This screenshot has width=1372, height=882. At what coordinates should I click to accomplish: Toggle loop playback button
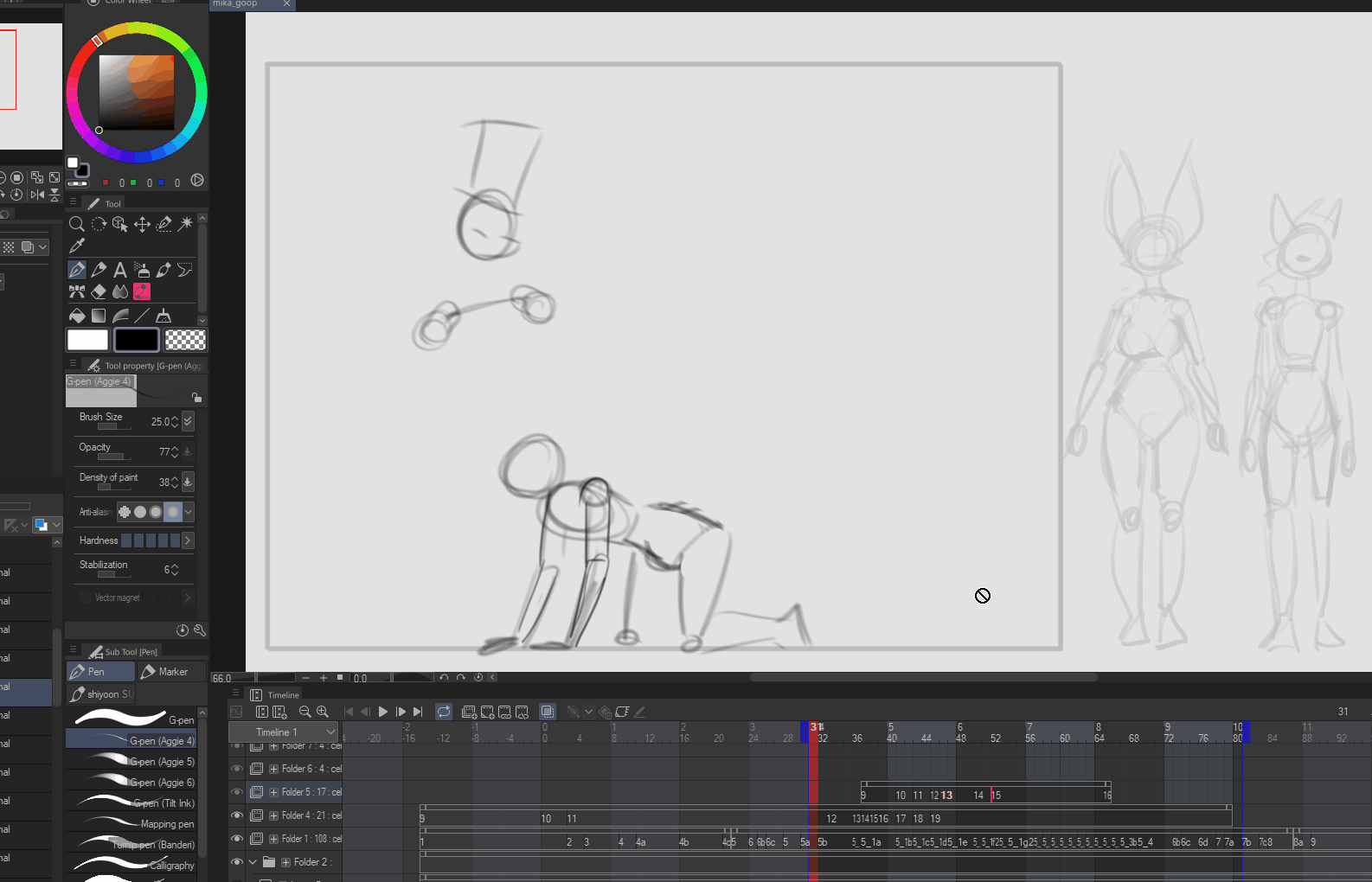[x=444, y=712]
